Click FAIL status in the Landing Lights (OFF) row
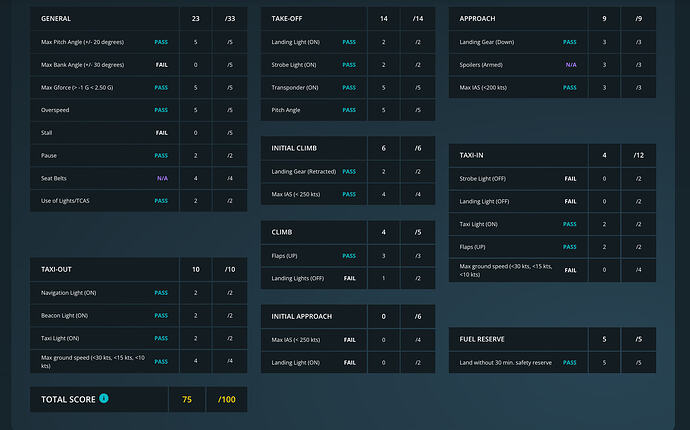This screenshot has height=430, width=690. point(349,278)
